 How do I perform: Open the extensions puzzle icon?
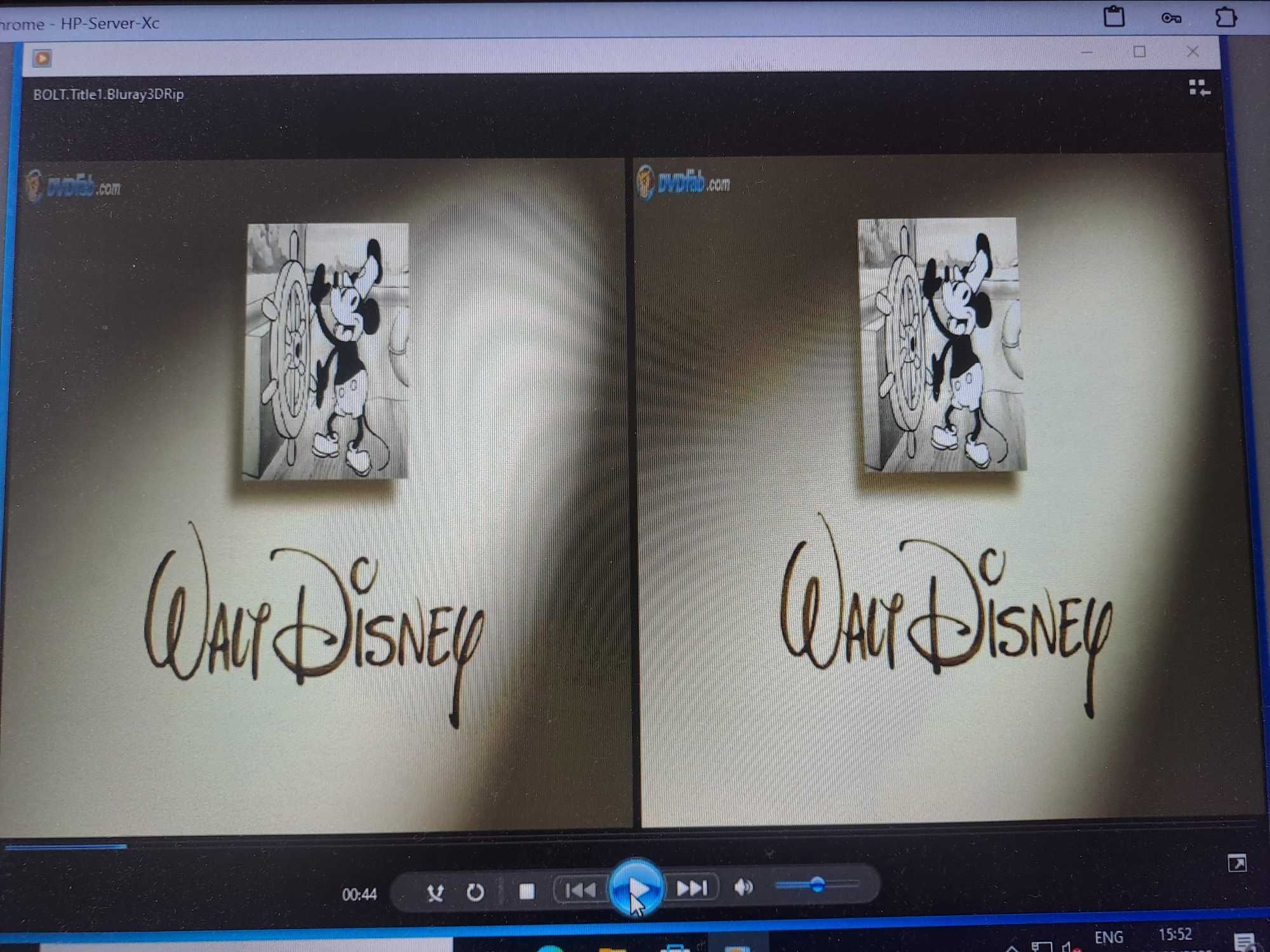1226,17
